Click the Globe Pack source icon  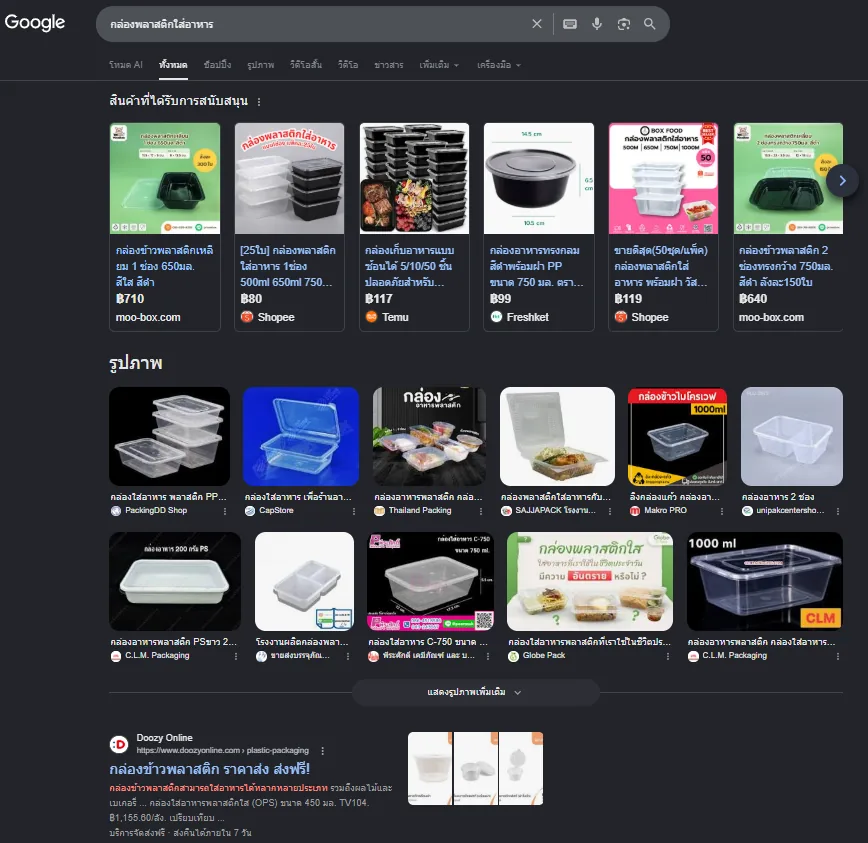click(514, 656)
